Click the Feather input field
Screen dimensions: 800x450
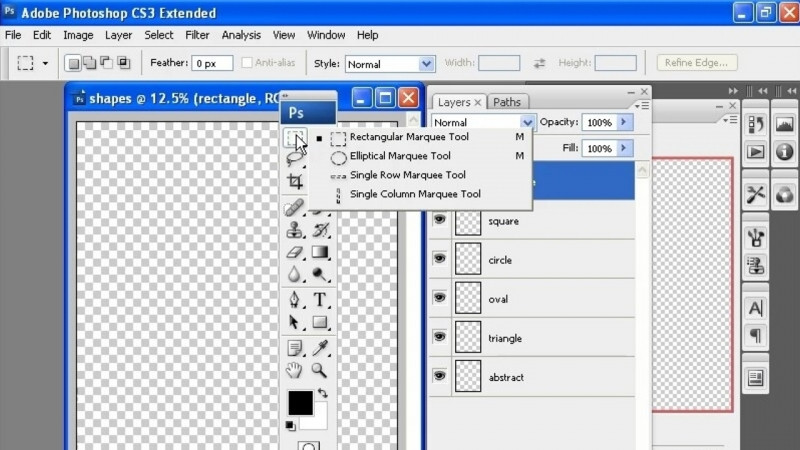tap(212, 63)
